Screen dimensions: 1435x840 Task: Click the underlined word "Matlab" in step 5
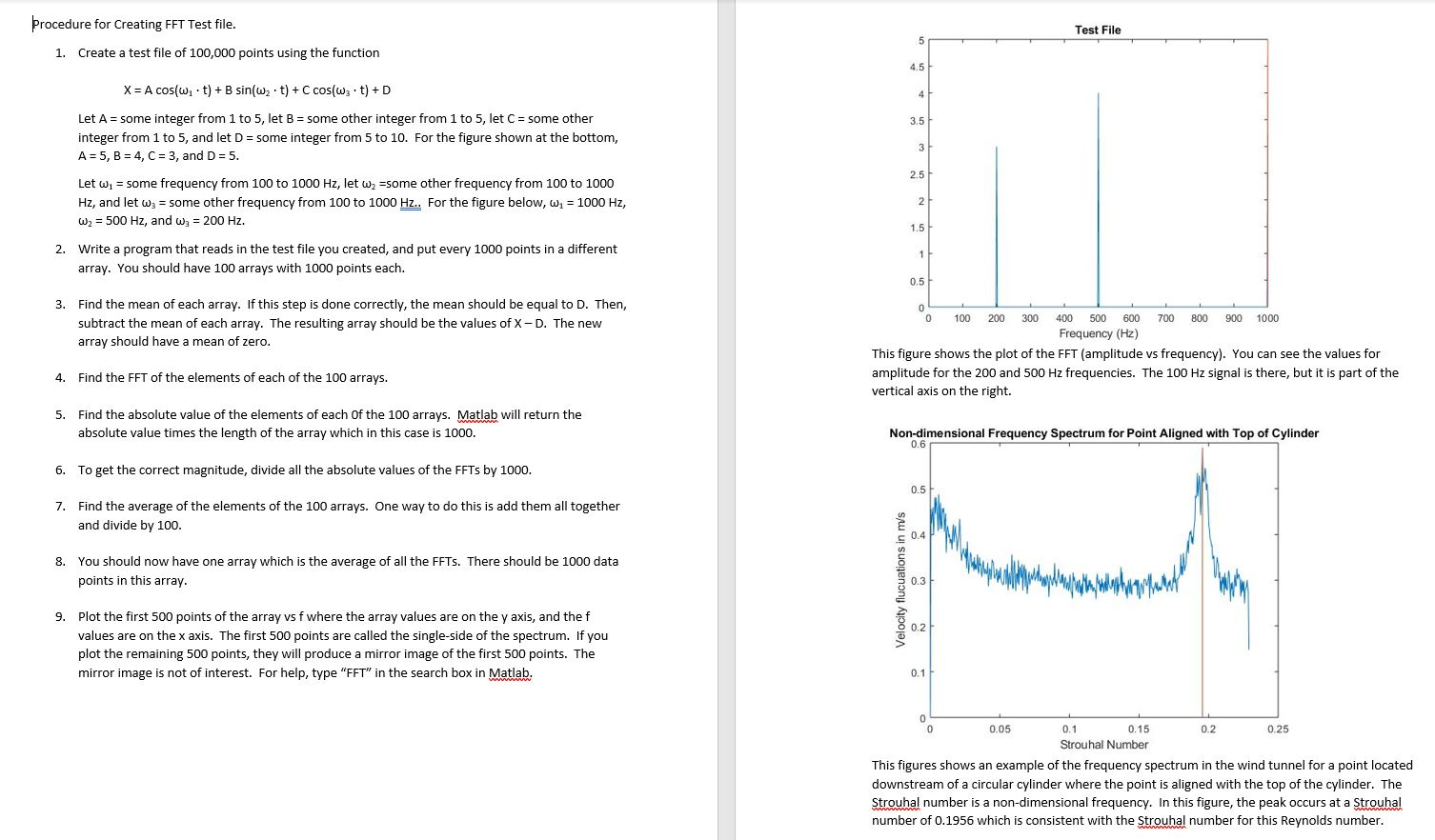pyautogui.click(x=477, y=415)
